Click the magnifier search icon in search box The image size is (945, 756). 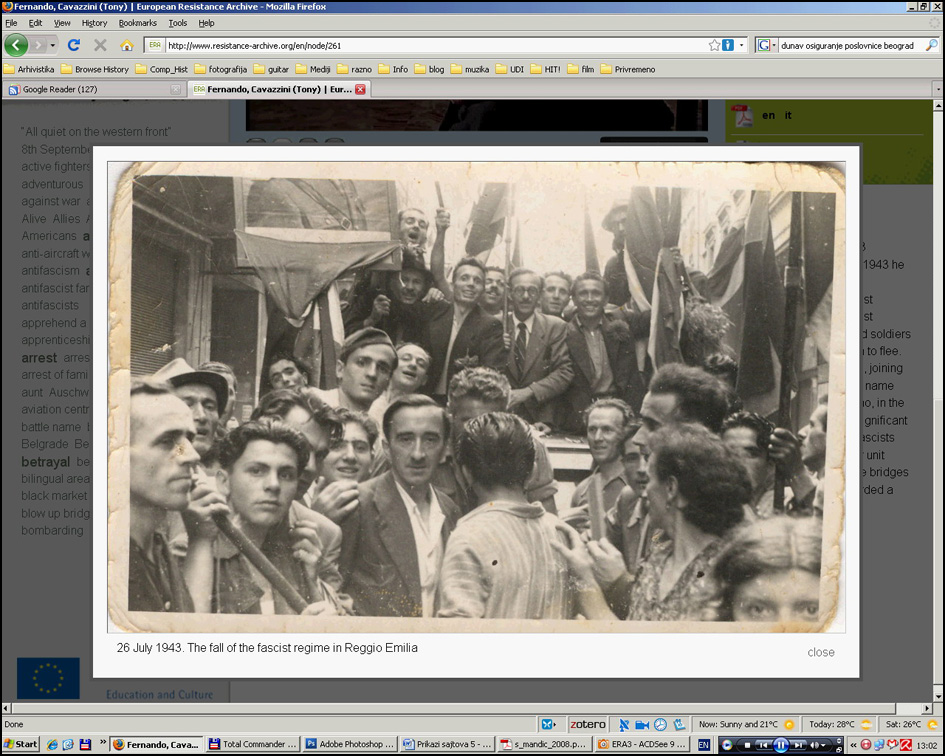point(931,45)
